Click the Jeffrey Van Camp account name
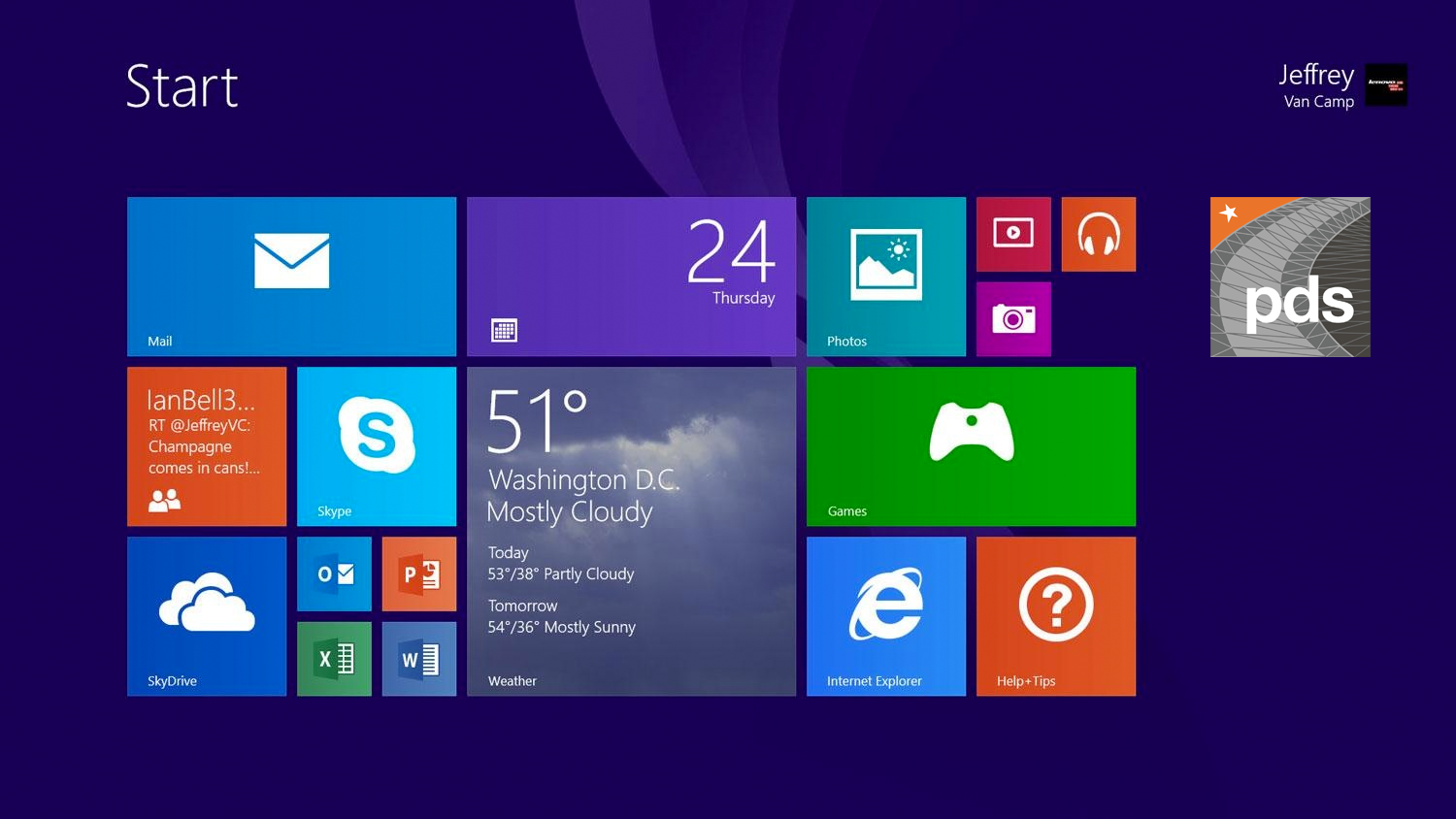 [x=1316, y=85]
